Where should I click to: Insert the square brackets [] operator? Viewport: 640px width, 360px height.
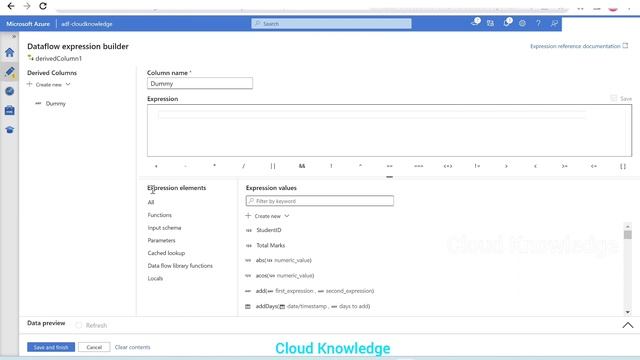coord(623,166)
